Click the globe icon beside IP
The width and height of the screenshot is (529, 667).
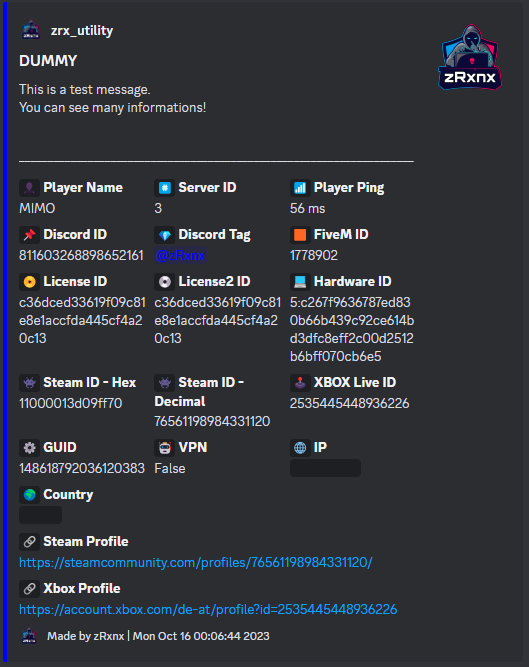300,448
